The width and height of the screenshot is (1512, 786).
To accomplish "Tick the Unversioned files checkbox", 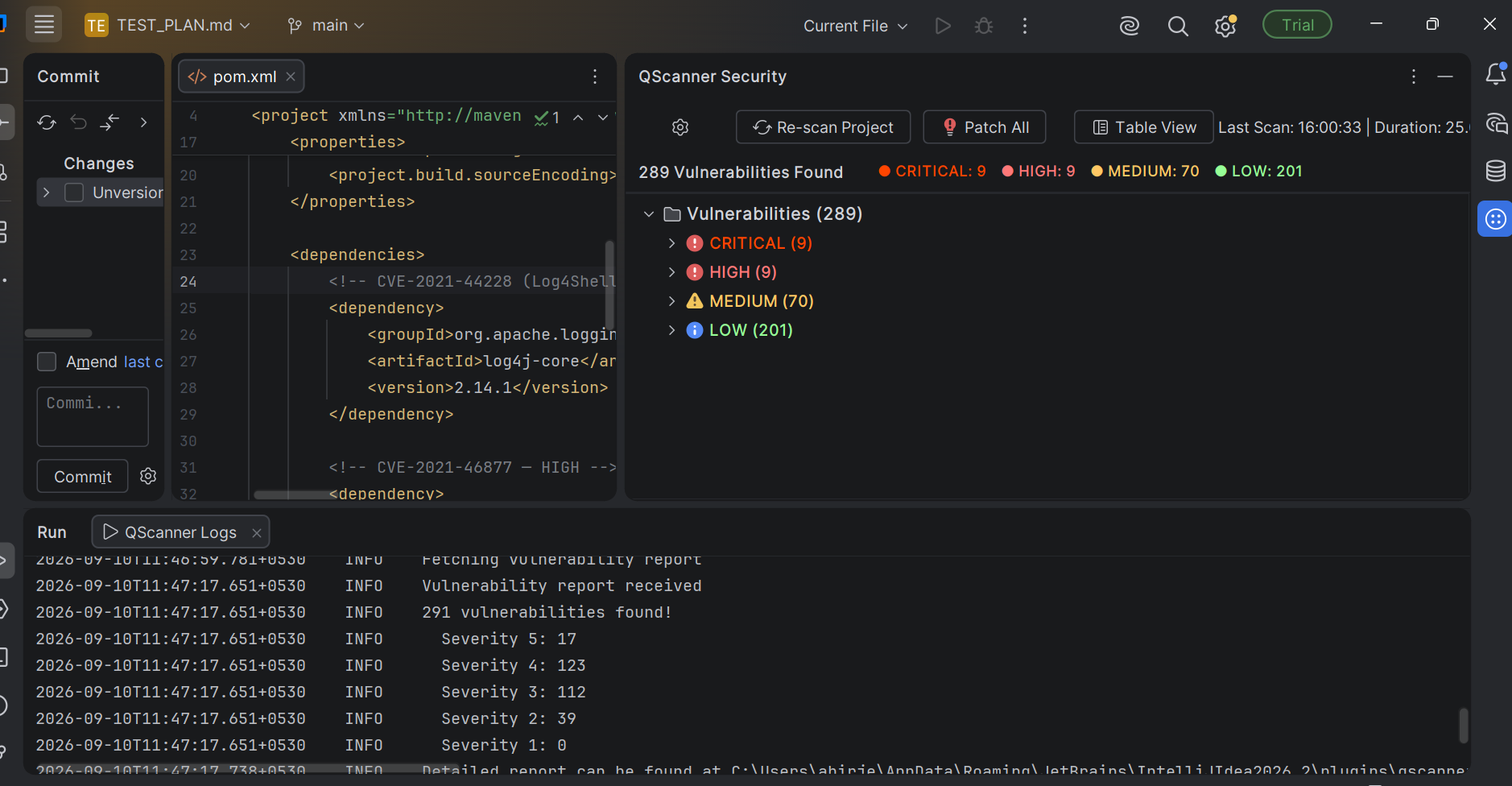I will point(74,192).
